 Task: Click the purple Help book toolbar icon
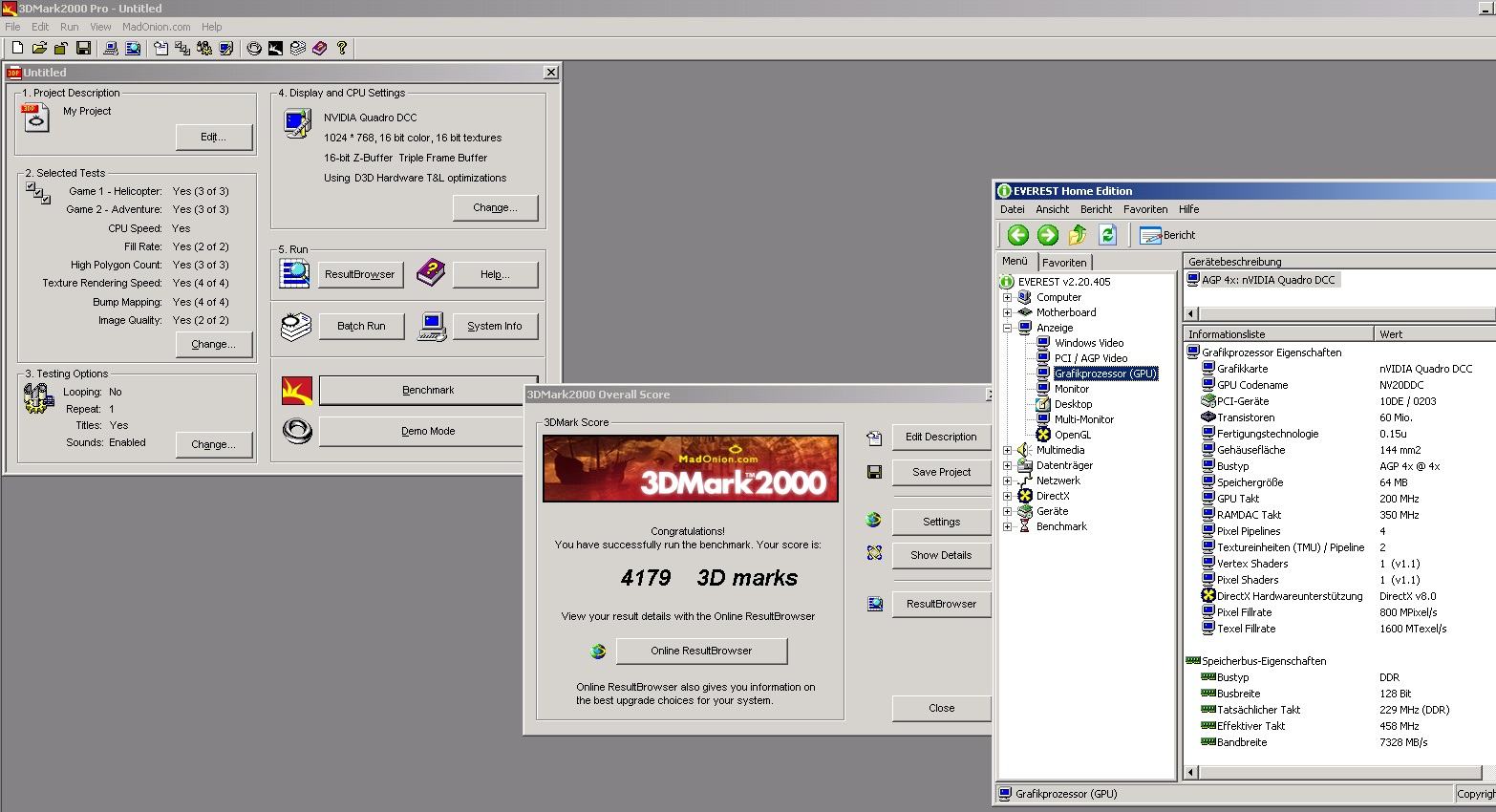tap(320, 48)
